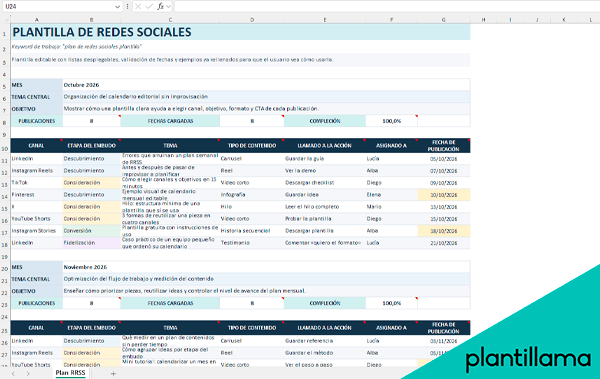600x379 pixels.
Task: Click the first TIPO DE CONTENIDO header
Action: point(252,145)
